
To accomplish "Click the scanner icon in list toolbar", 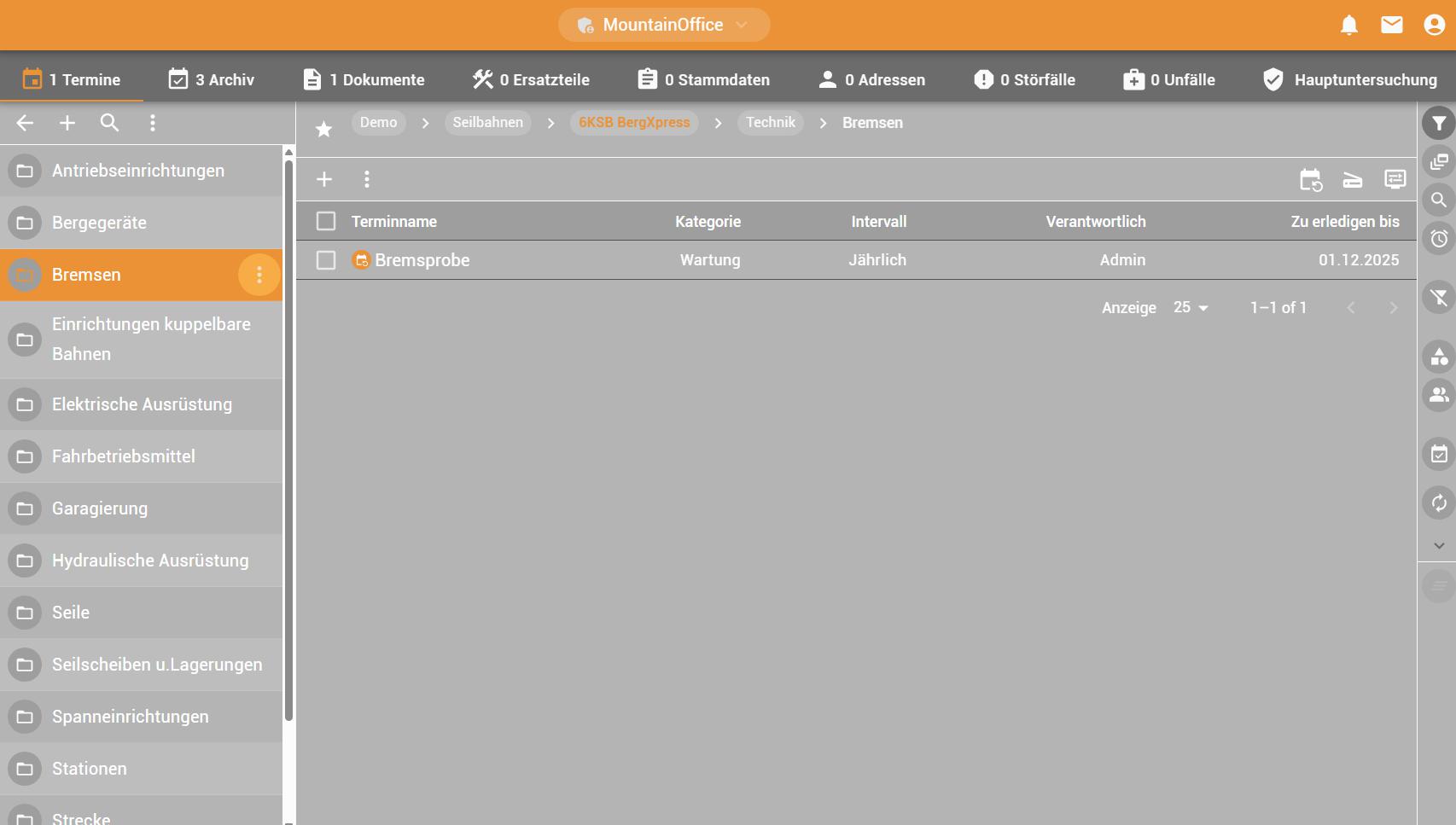I will (1353, 180).
